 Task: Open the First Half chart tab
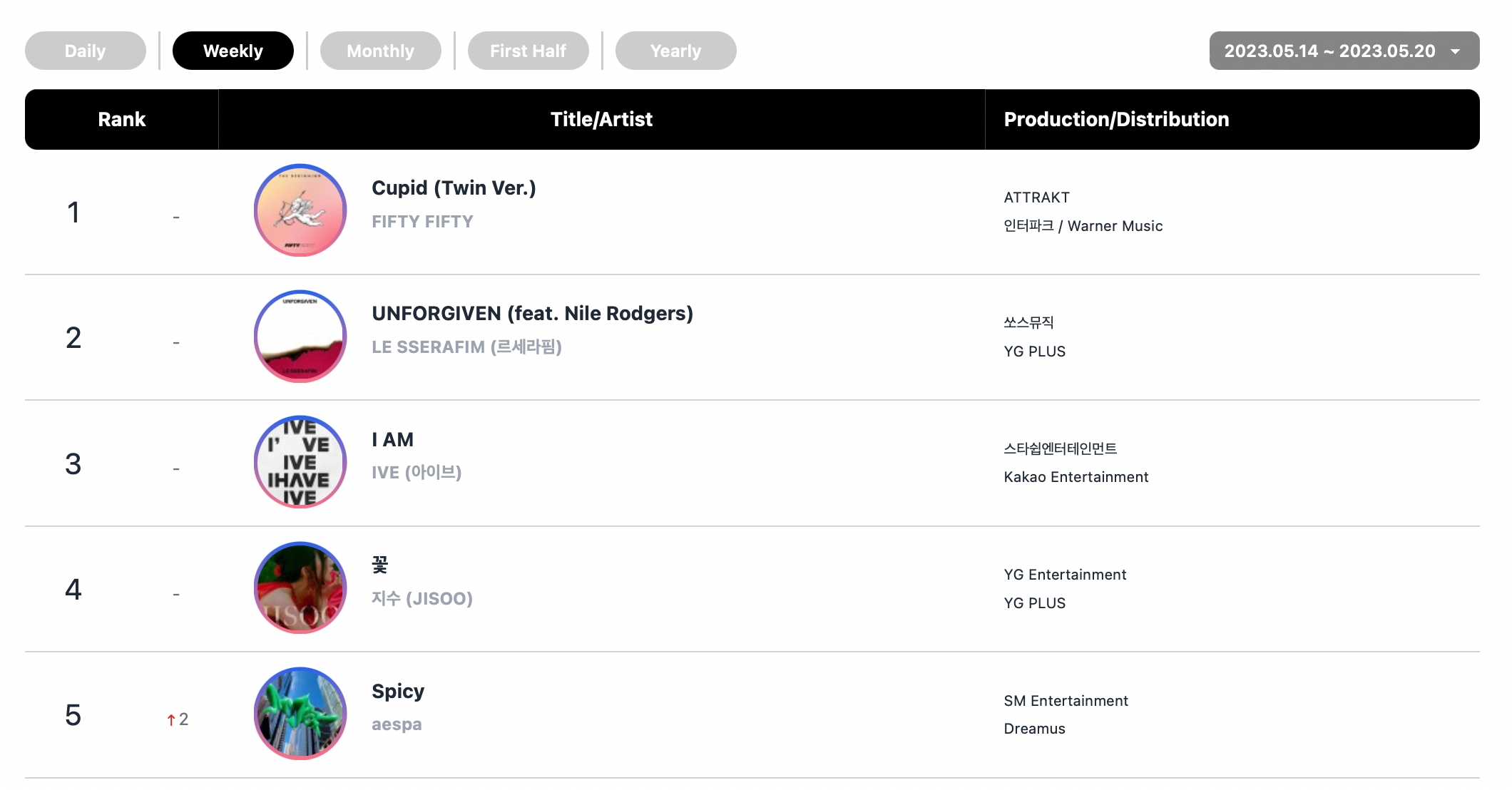point(528,51)
